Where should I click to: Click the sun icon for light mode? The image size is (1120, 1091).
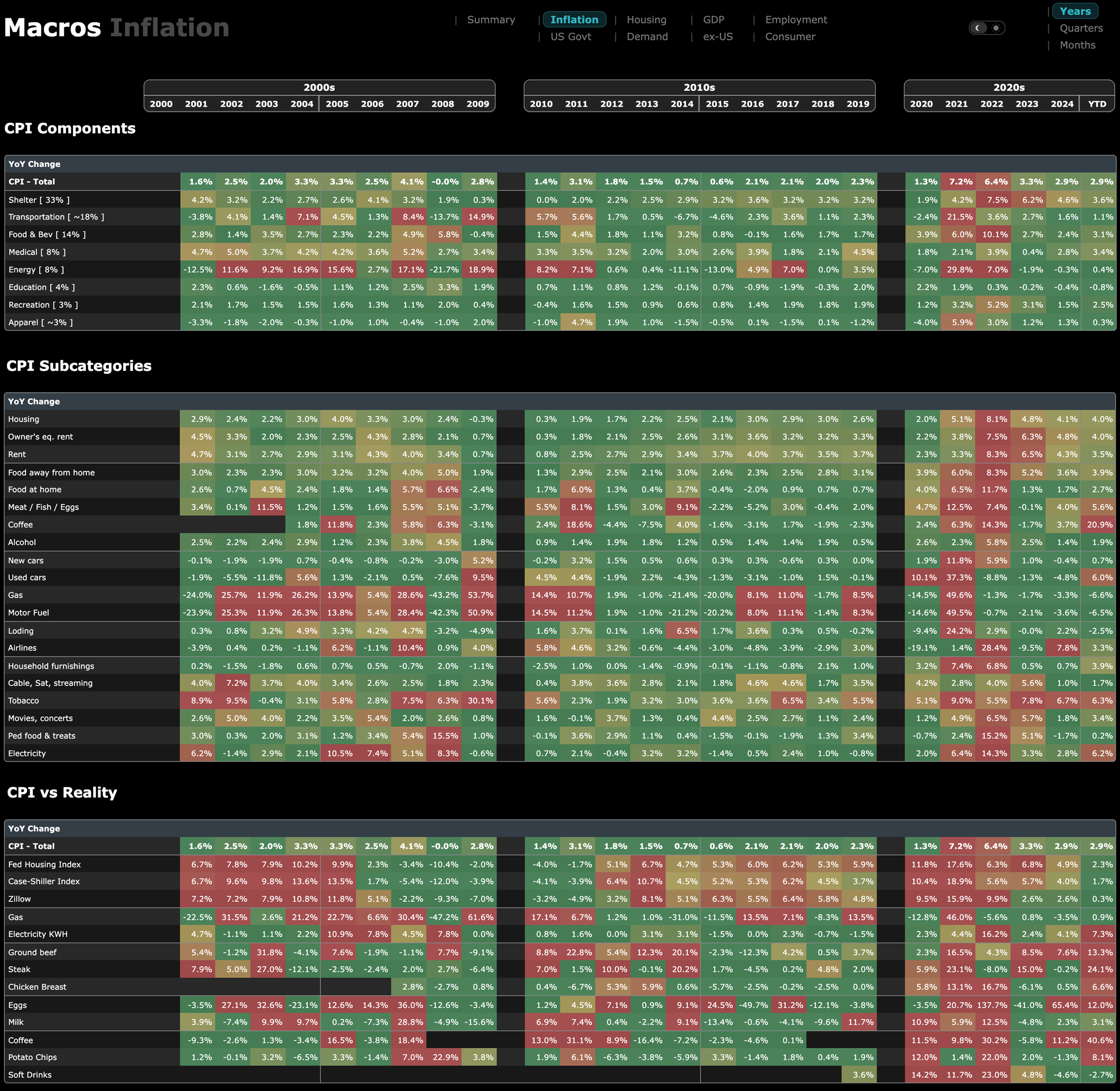[996, 28]
